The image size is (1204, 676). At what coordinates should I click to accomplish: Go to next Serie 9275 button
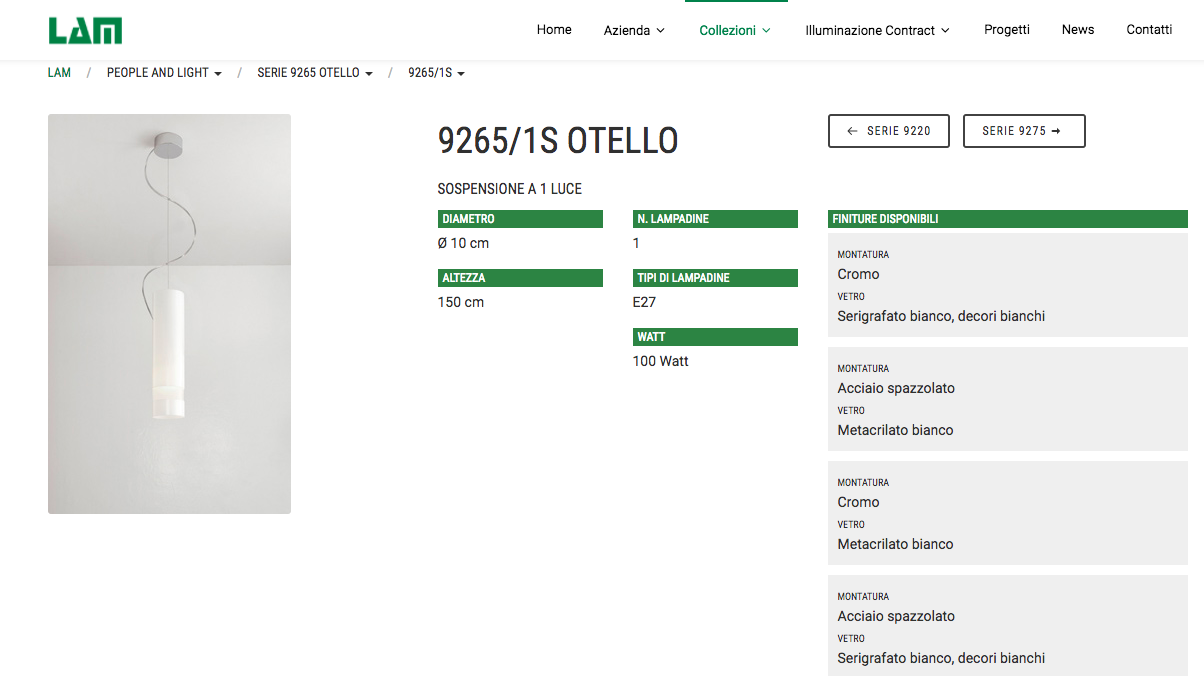pos(1023,131)
